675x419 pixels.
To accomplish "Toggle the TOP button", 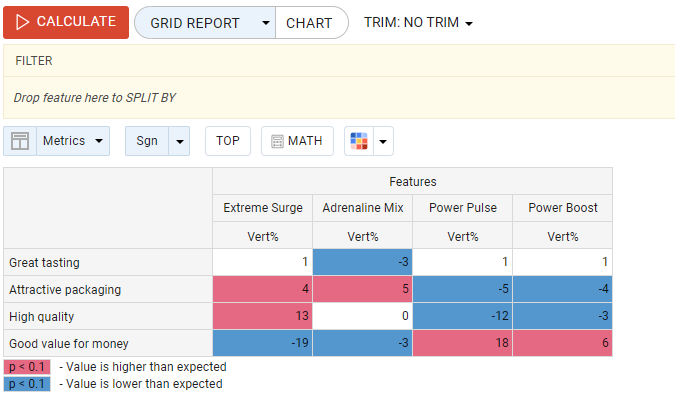I will tap(228, 141).
